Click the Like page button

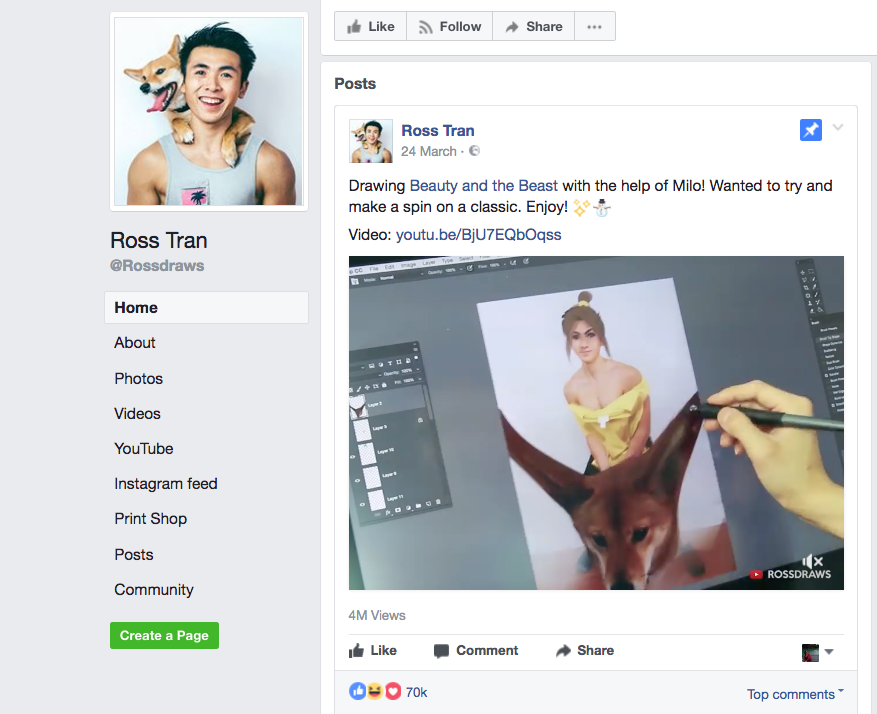(370, 26)
